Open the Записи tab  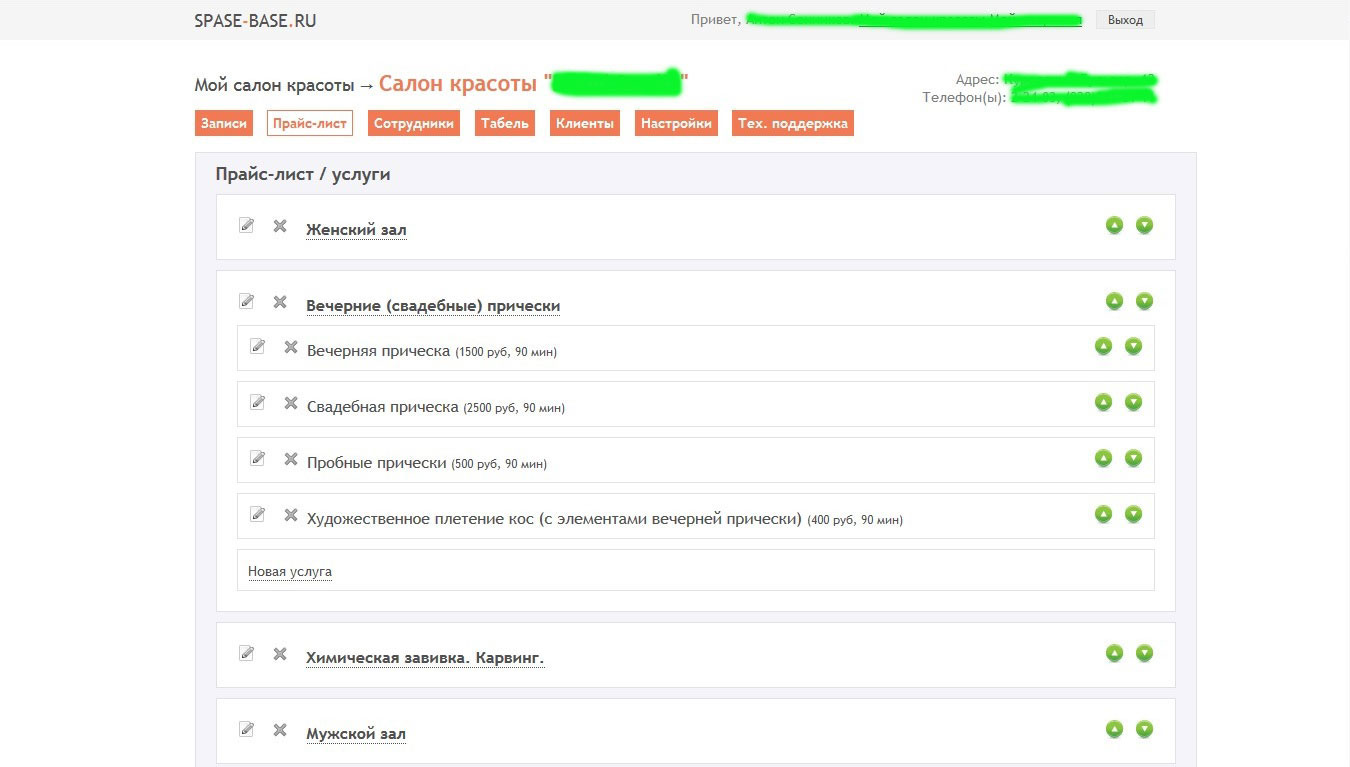click(224, 123)
